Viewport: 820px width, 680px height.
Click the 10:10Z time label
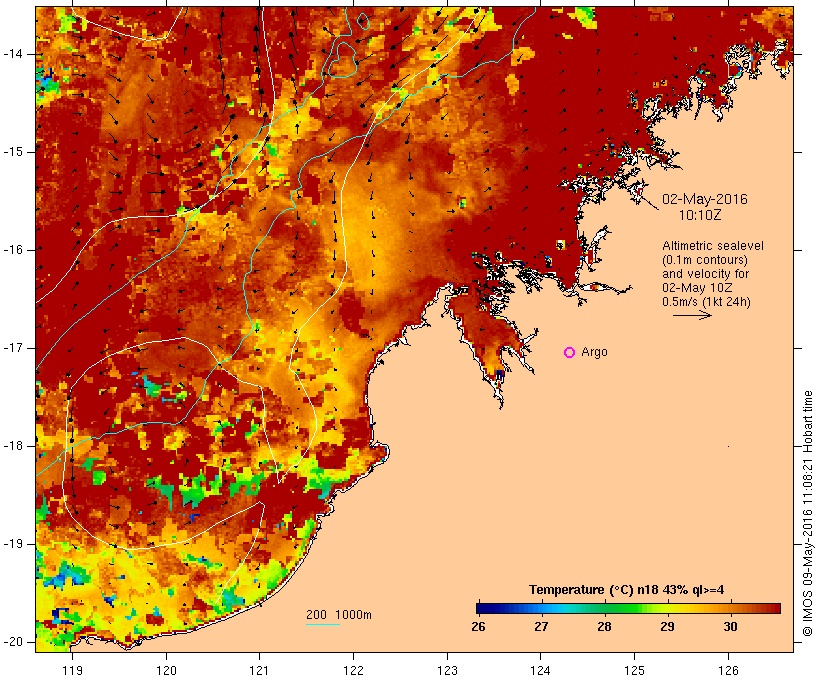[x=700, y=215]
